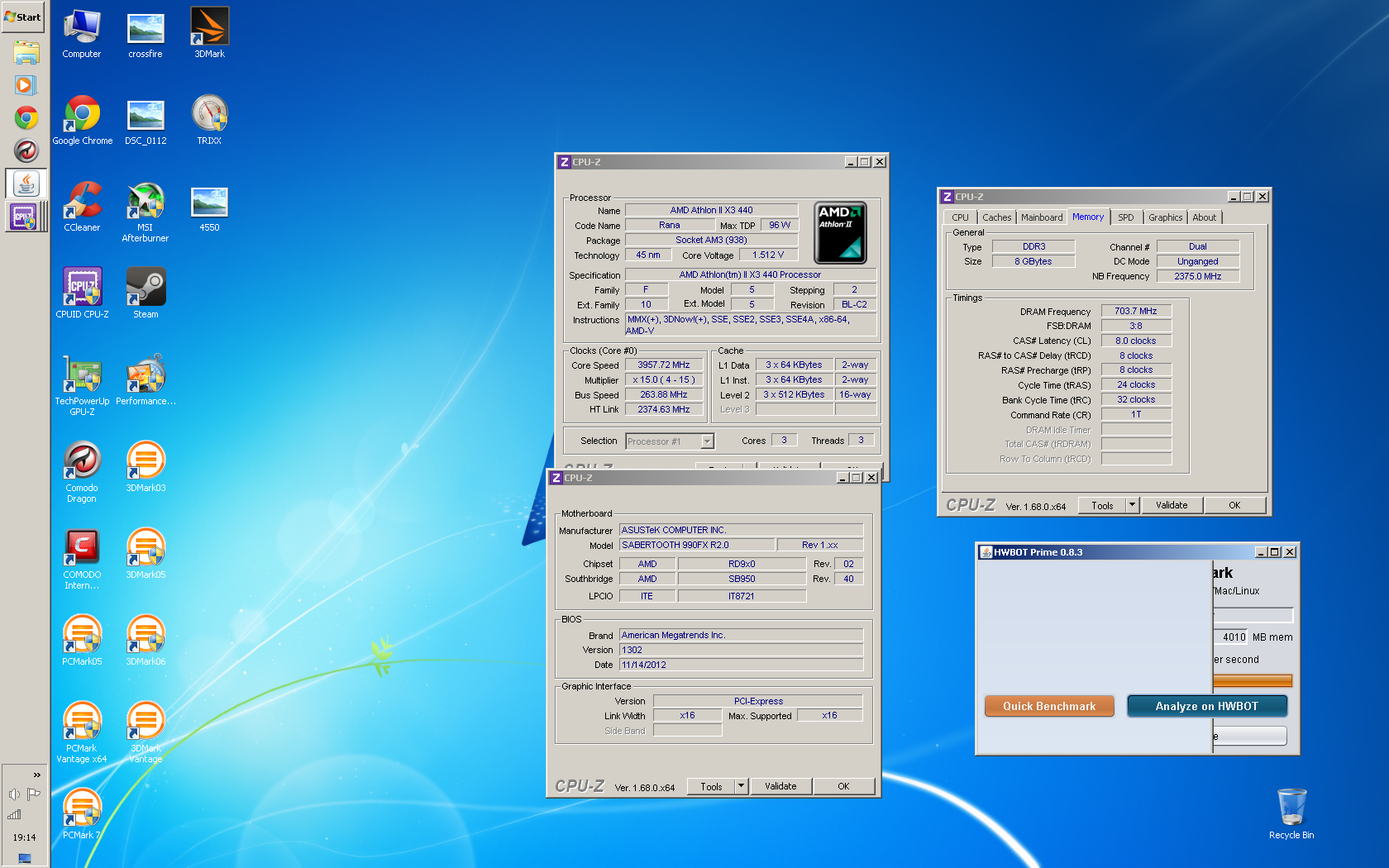Launch CPUID CPU-Z desktop shortcut
Screen dimensions: 1389x868
point(82,293)
